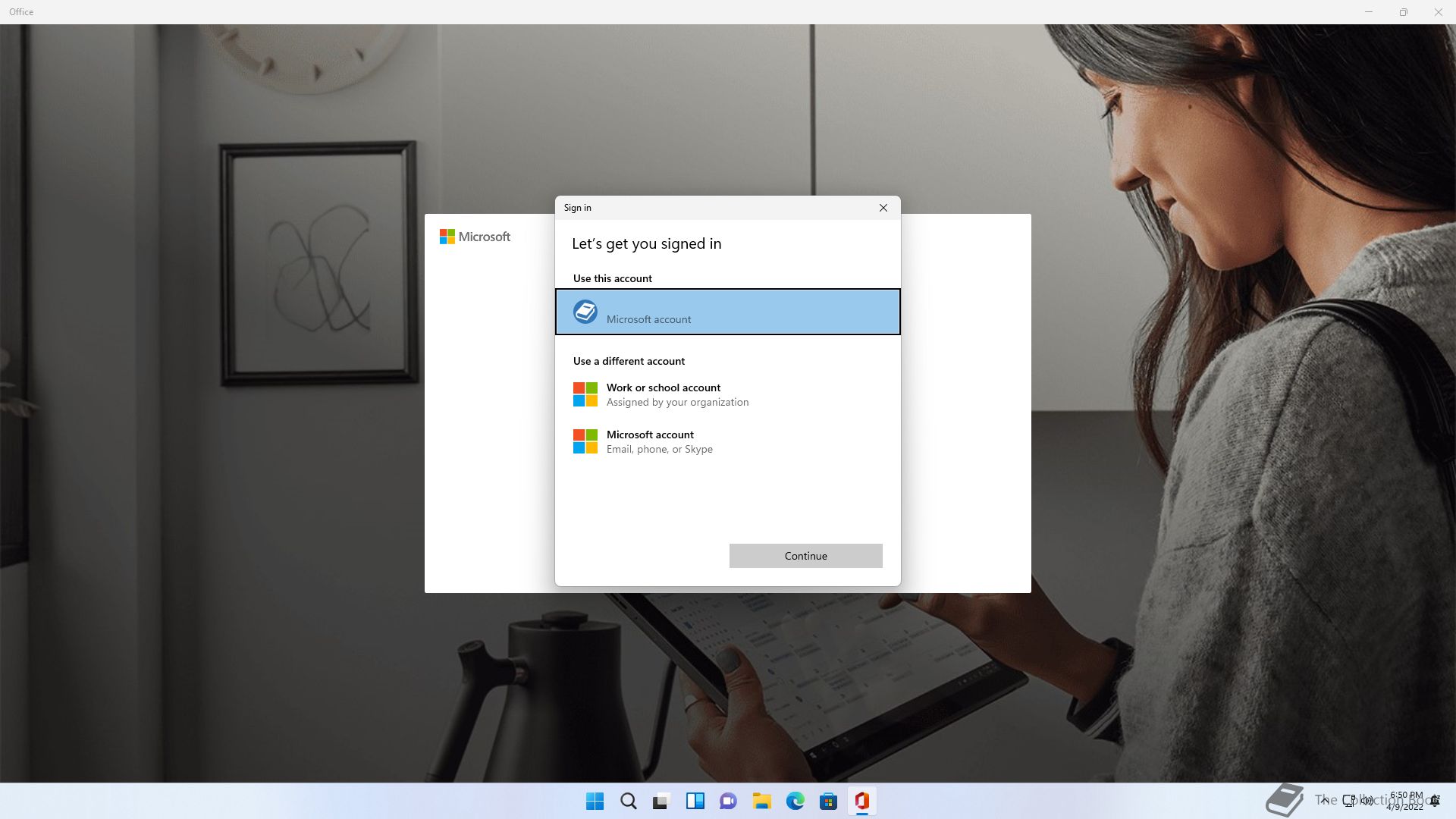Image resolution: width=1456 pixels, height=819 pixels.
Task: Click 'Email, phone, or Skype' text
Action: click(660, 449)
